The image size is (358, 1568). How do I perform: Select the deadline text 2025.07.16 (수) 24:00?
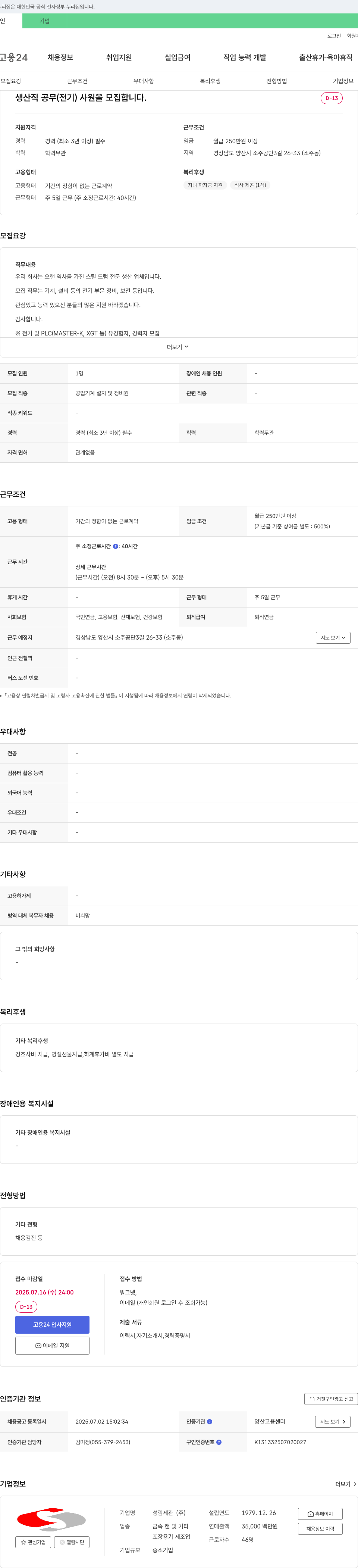click(44, 1292)
